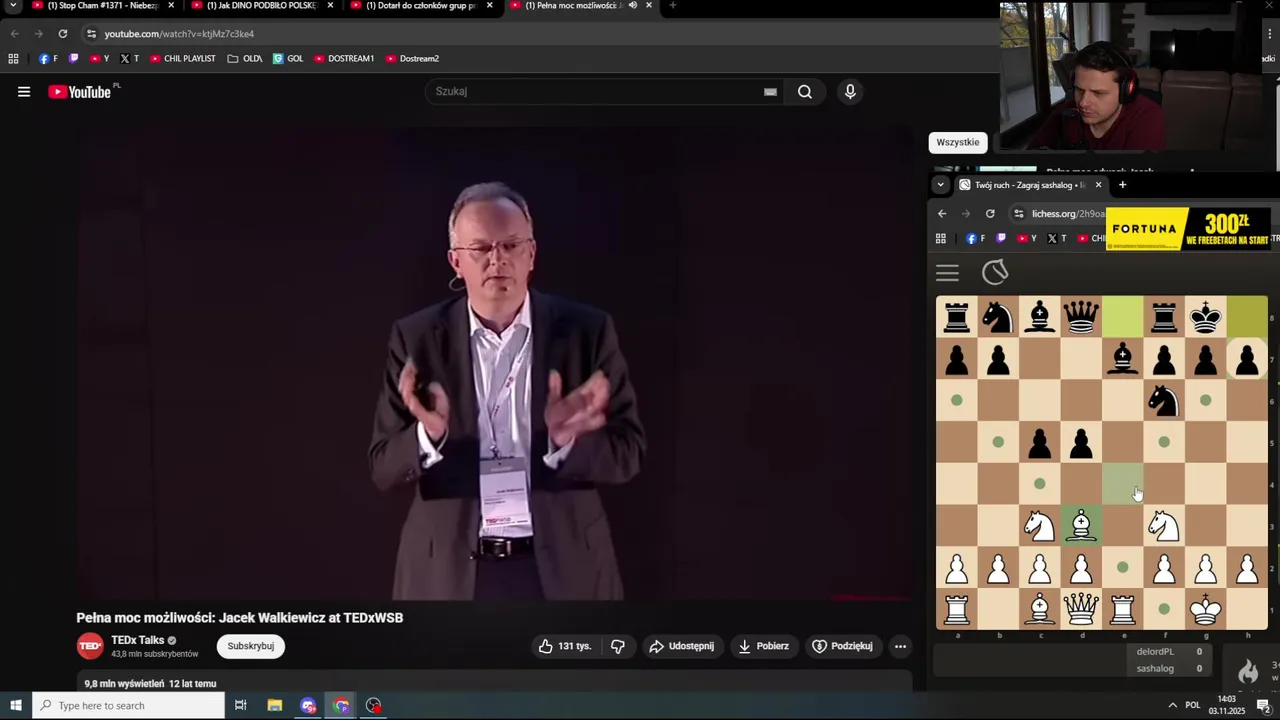Open lichess hamburger menu
The width and height of the screenshot is (1280, 720).
947,273
